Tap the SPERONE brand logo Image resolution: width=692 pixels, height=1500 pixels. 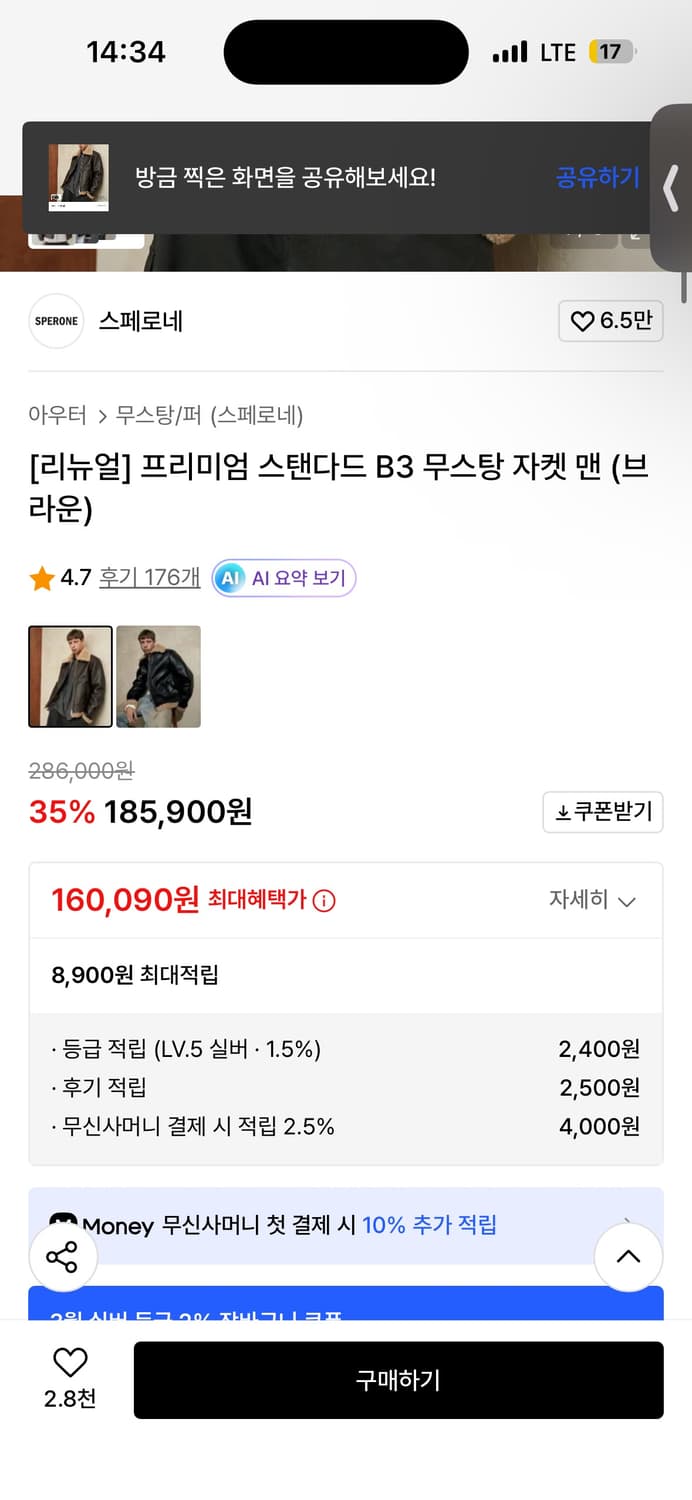pyautogui.click(x=56, y=321)
